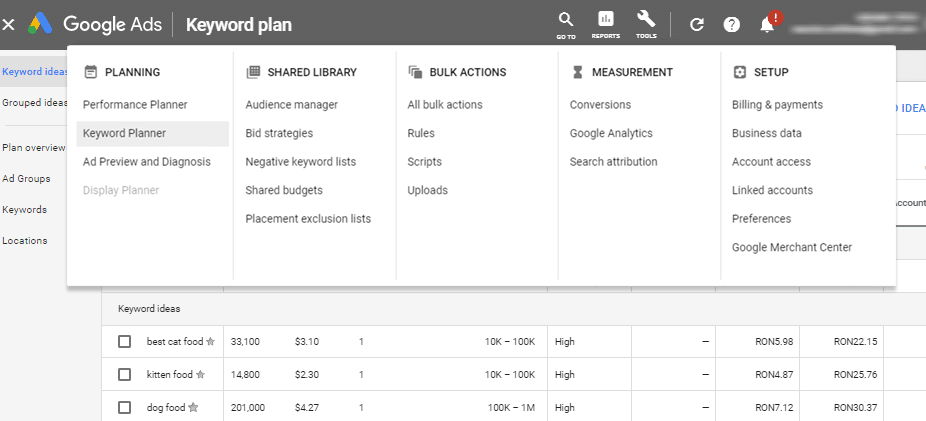Open Search attribution
The height and width of the screenshot is (421, 926).
[614, 162]
